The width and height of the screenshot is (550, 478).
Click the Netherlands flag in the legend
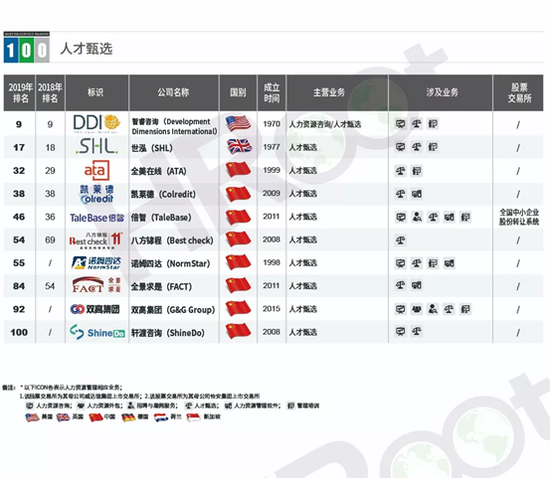point(161,417)
